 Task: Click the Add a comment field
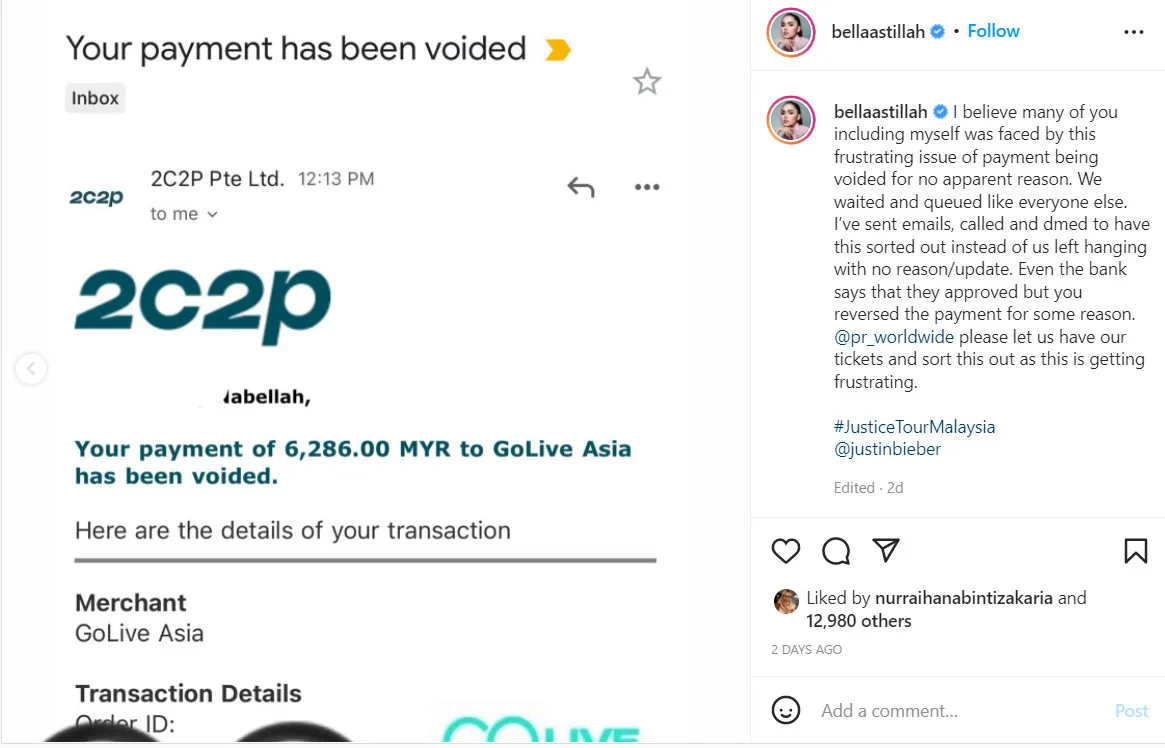[960, 711]
